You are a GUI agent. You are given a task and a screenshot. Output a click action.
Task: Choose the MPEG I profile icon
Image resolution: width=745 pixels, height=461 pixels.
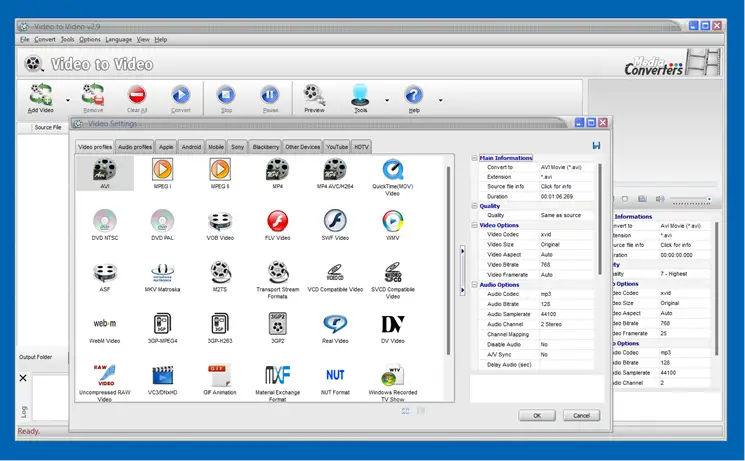(x=162, y=169)
